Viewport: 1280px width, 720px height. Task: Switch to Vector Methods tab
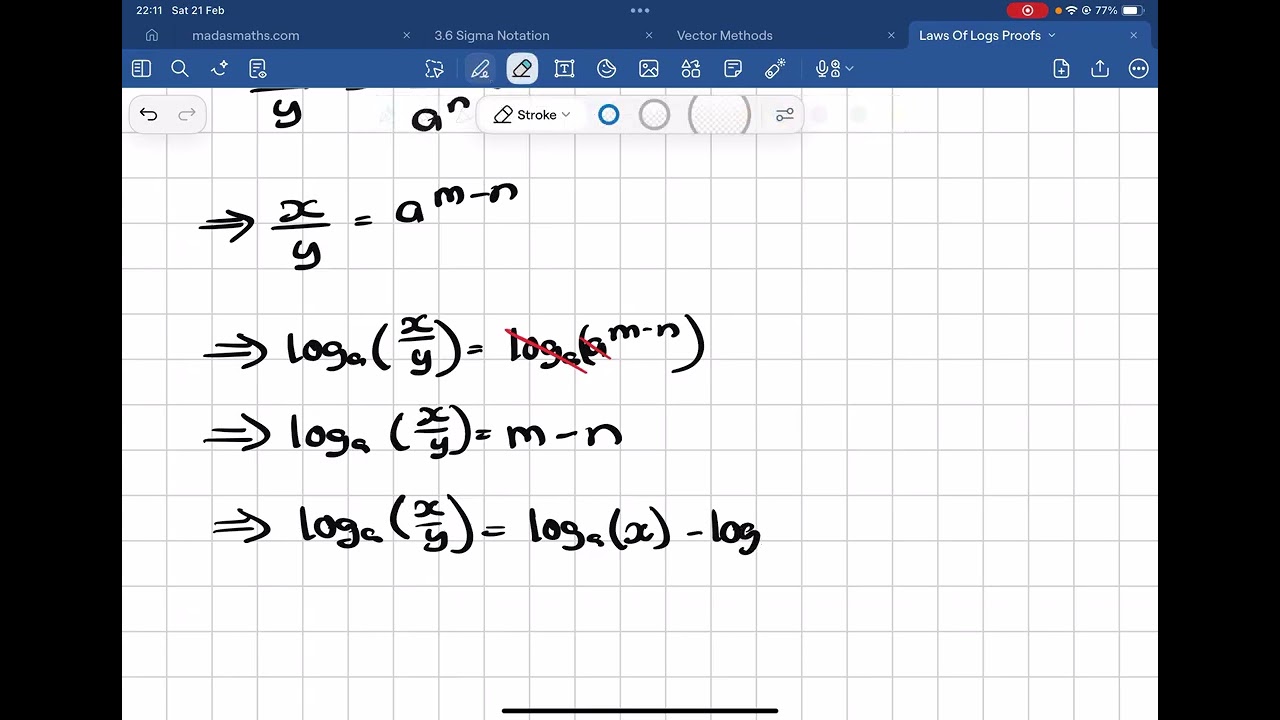click(x=725, y=35)
